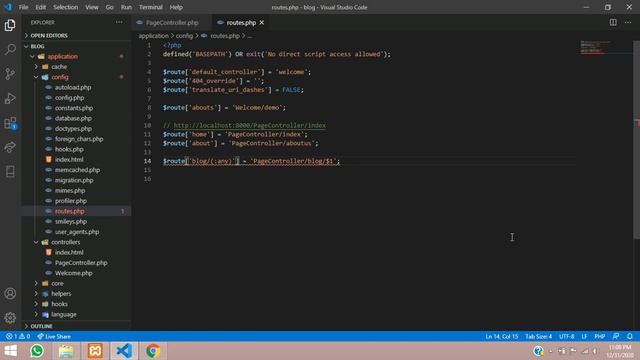Open the notifications bell in status bar
The width and height of the screenshot is (640, 360).
coord(630,336)
